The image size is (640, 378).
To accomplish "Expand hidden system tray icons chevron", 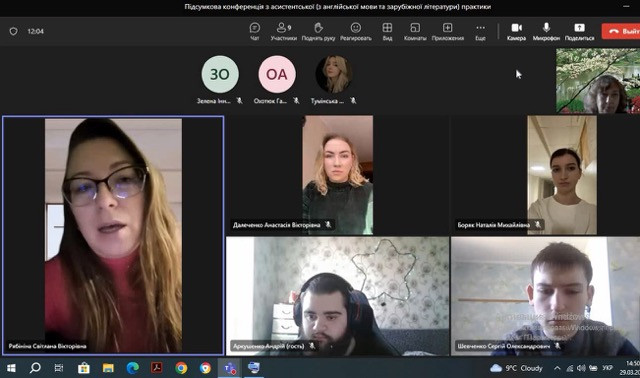I will 557,368.
